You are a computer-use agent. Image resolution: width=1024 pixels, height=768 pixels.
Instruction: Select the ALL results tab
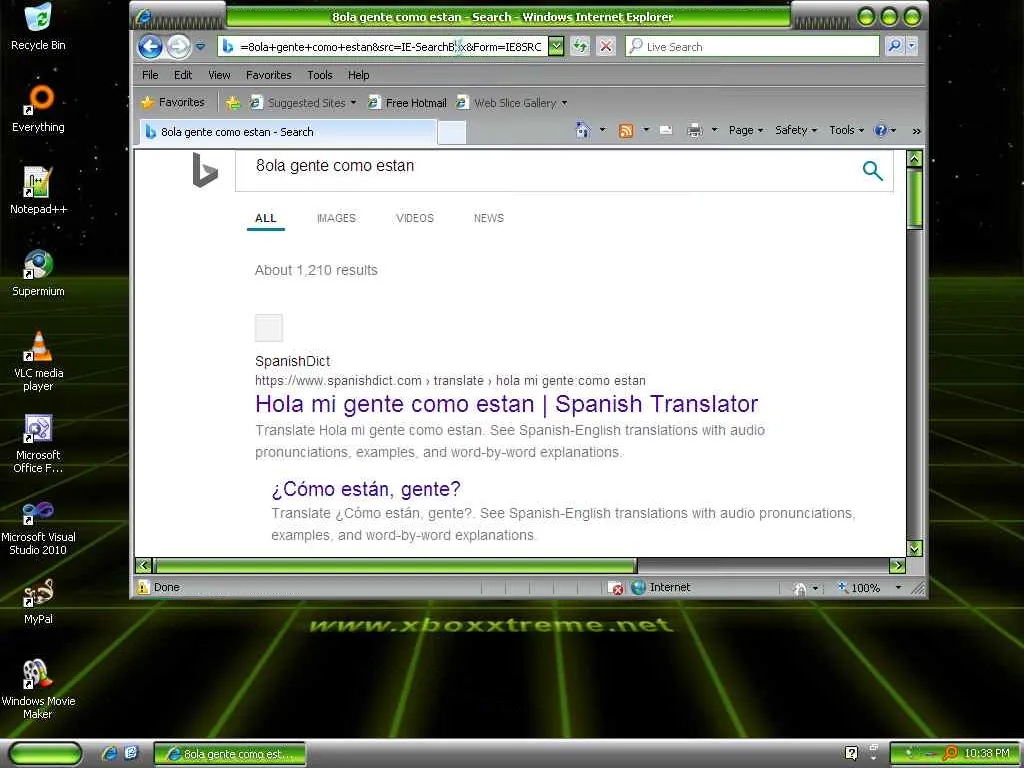(266, 218)
